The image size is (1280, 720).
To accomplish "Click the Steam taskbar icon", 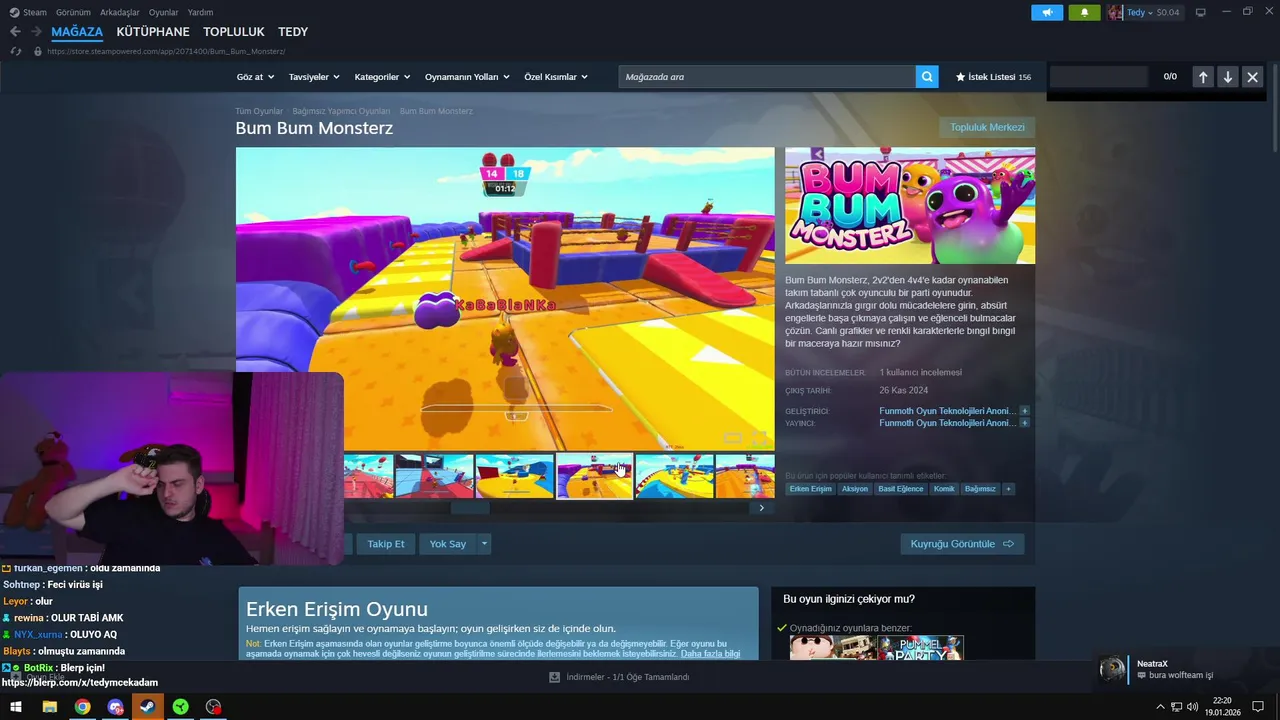I will click(x=148, y=707).
